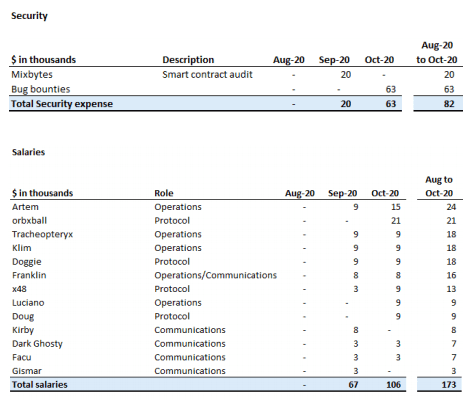Select the Artem salary row name
This screenshot has width=474, height=406.
[x=25, y=207]
